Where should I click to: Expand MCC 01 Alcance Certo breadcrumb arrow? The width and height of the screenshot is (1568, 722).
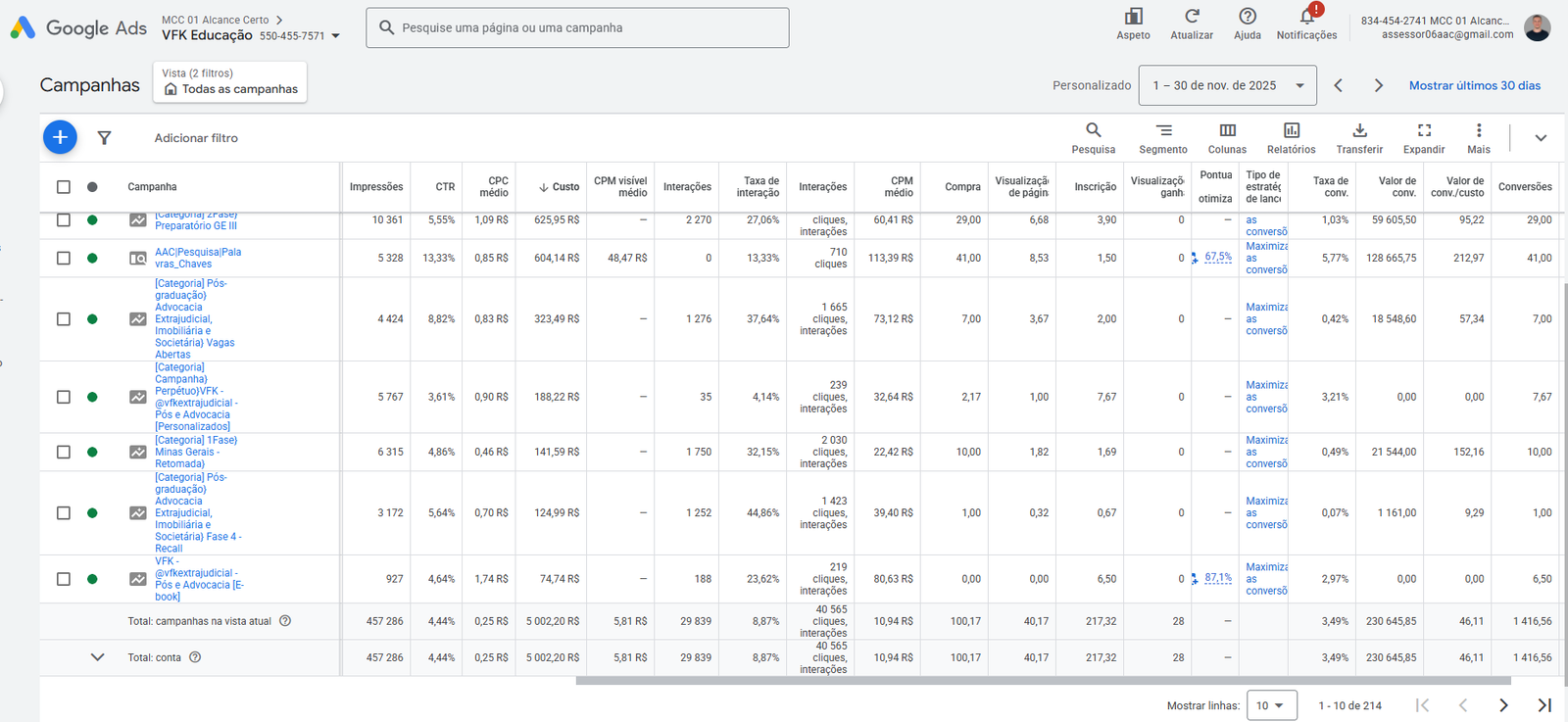point(279,20)
